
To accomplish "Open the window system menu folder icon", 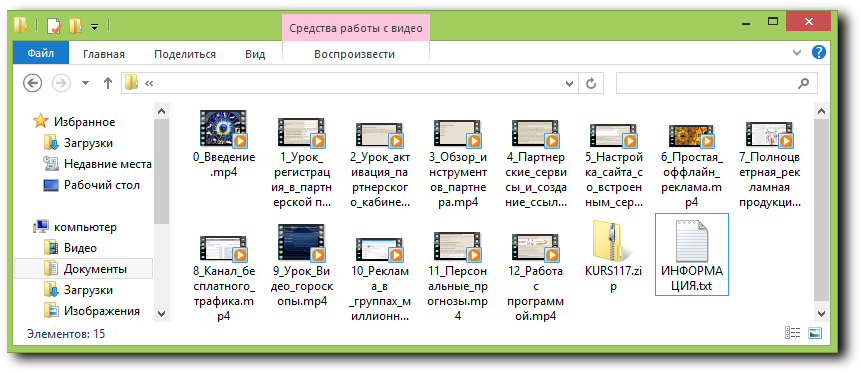I will coord(20,25).
